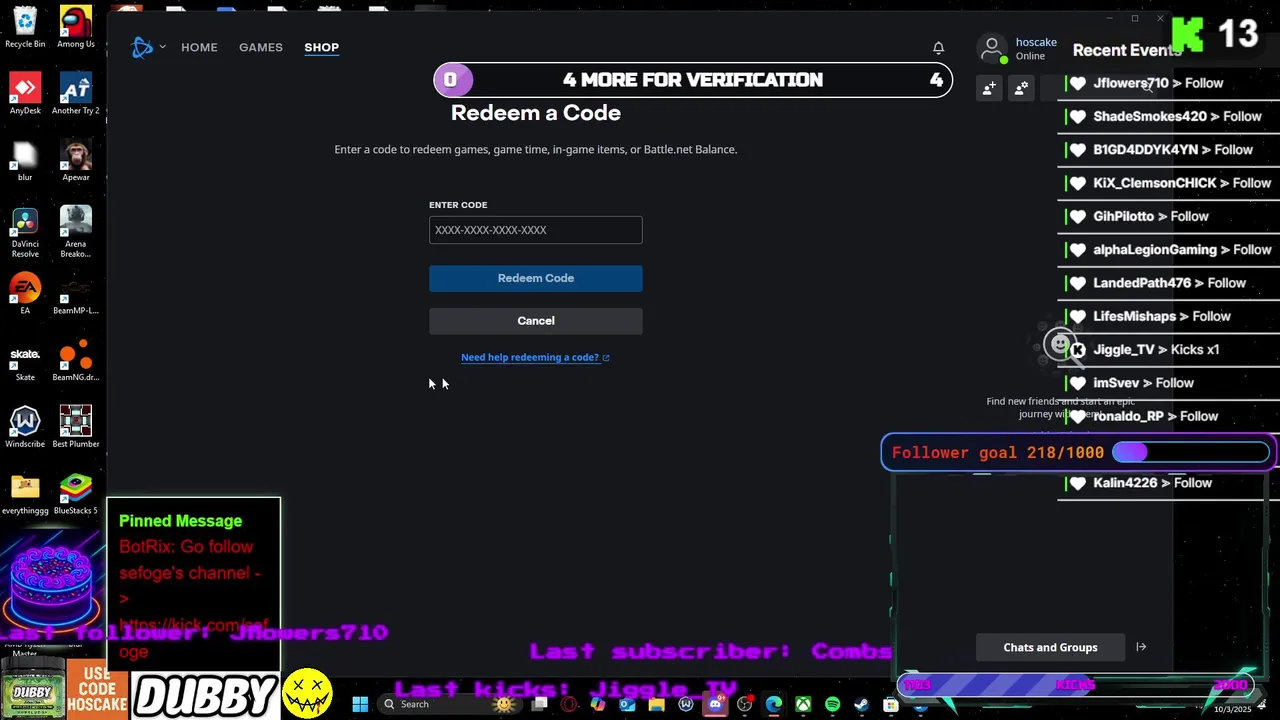1280x720 pixels.
Task: Open Opera browser in taskbar
Action: [569, 704]
